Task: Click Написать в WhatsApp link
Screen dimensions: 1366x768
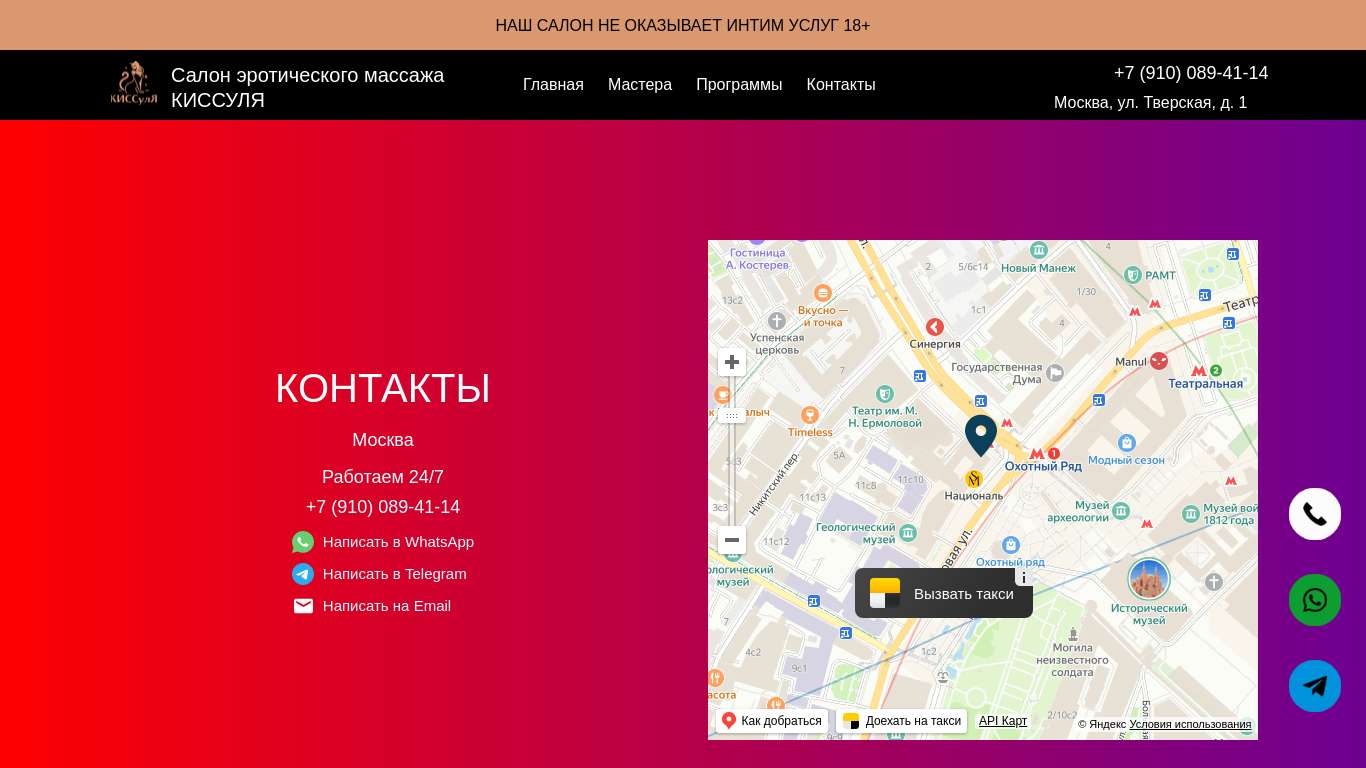Action: click(x=397, y=542)
